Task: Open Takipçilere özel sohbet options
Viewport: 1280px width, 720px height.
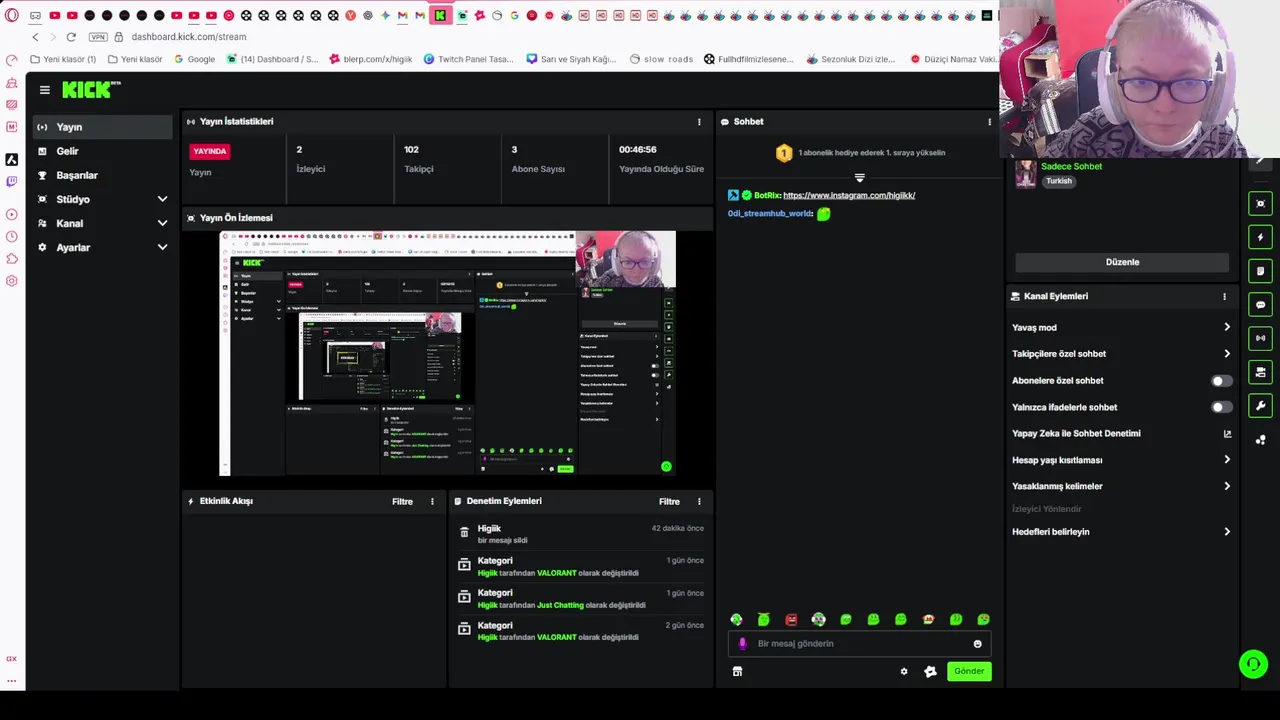Action: click(1121, 354)
